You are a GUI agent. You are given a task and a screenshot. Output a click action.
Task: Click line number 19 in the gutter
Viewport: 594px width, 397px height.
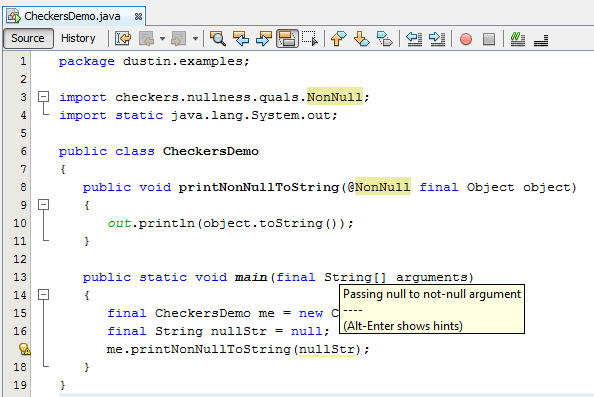click(20, 385)
